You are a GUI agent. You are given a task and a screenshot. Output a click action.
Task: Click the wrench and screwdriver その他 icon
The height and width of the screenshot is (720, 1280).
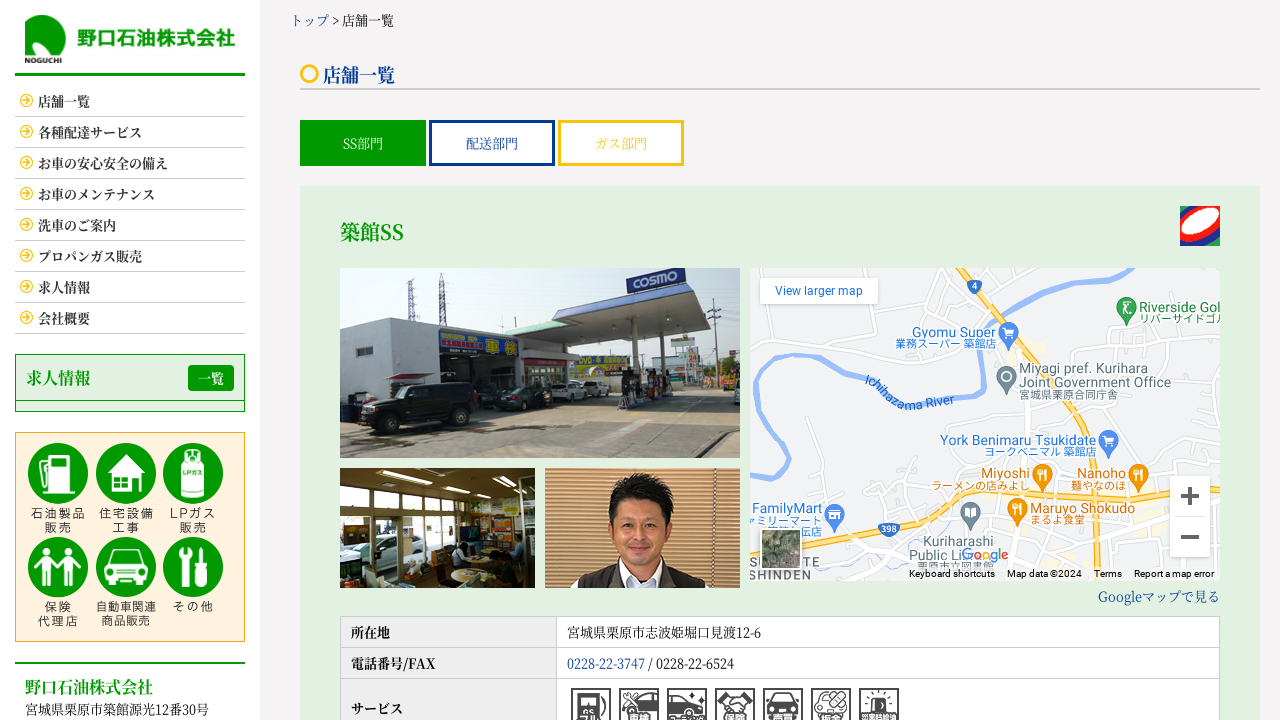point(193,567)
